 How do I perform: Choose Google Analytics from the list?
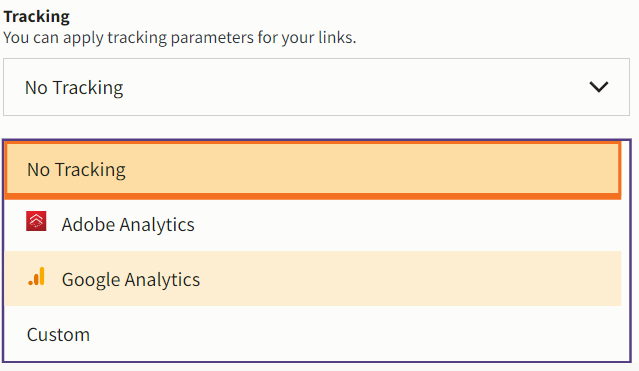(x=313, y=279)
